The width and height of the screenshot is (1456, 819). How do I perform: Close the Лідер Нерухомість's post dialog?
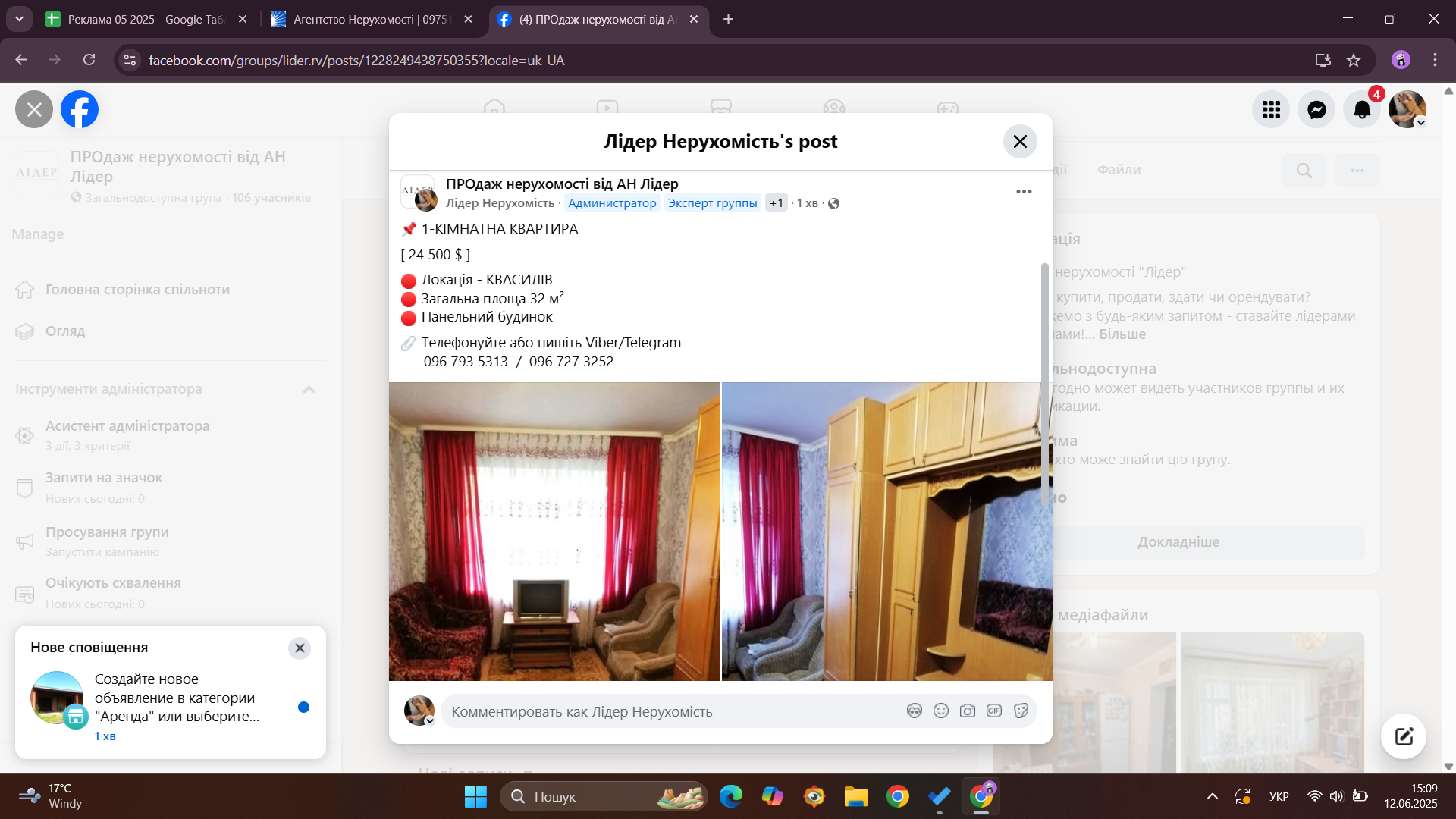pyautogui.click(x=1020, y=141)
